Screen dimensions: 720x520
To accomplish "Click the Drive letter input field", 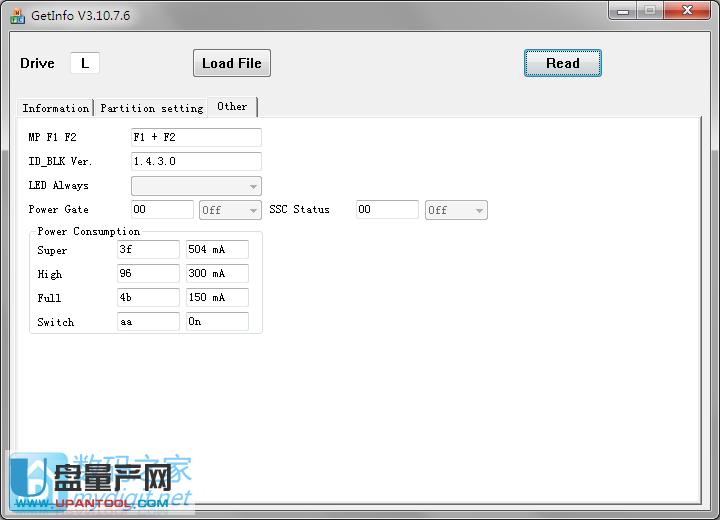I will click(85, 63).
